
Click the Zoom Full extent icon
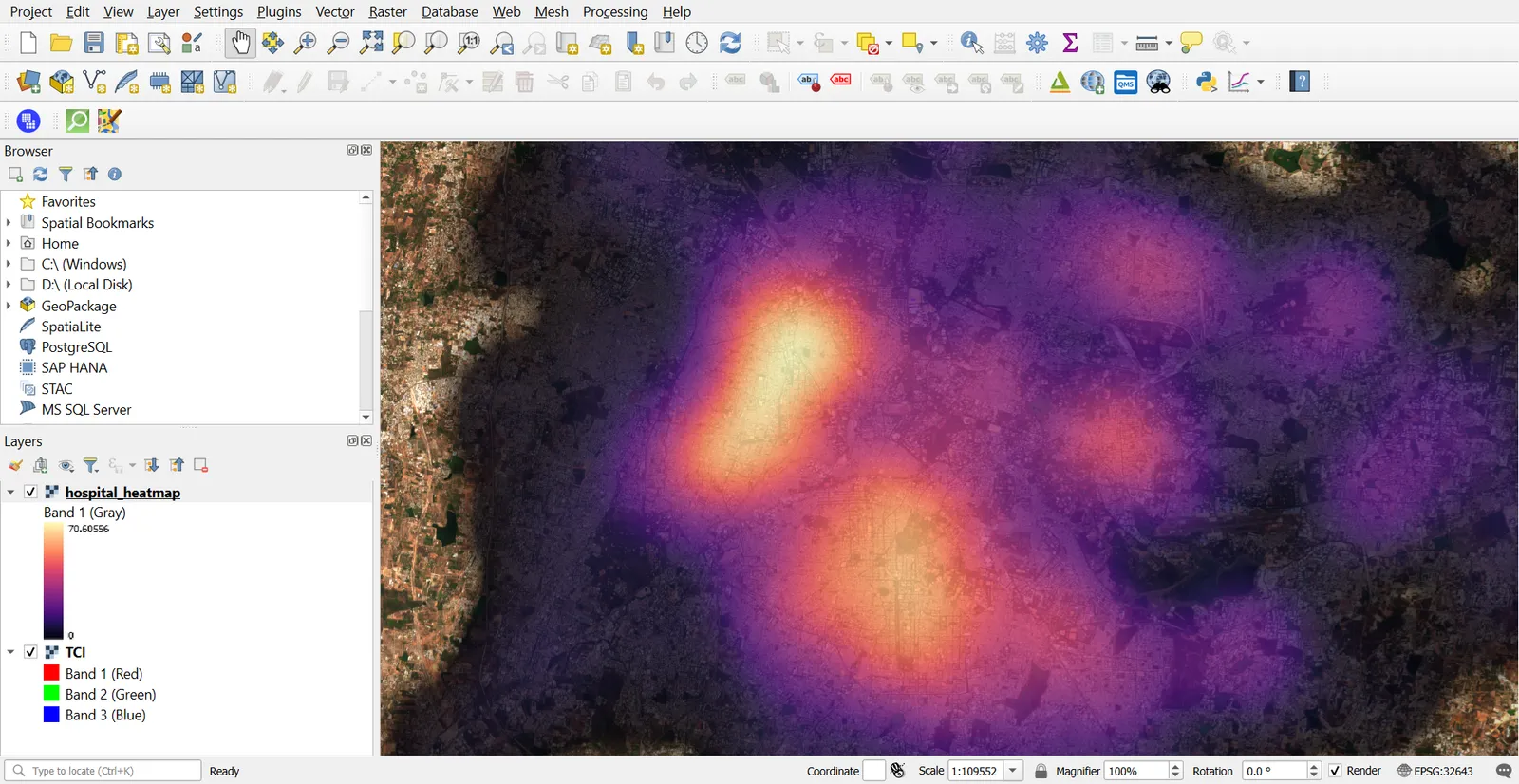tap(372, 43)
